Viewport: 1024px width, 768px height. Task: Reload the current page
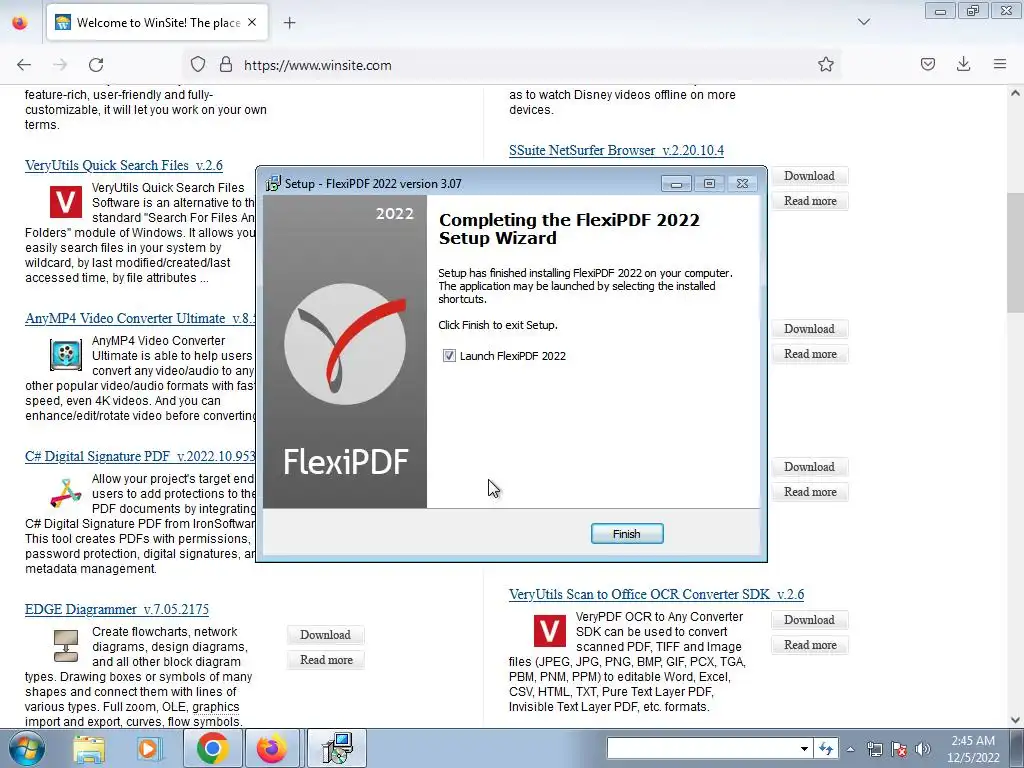[x=96, y=65]
